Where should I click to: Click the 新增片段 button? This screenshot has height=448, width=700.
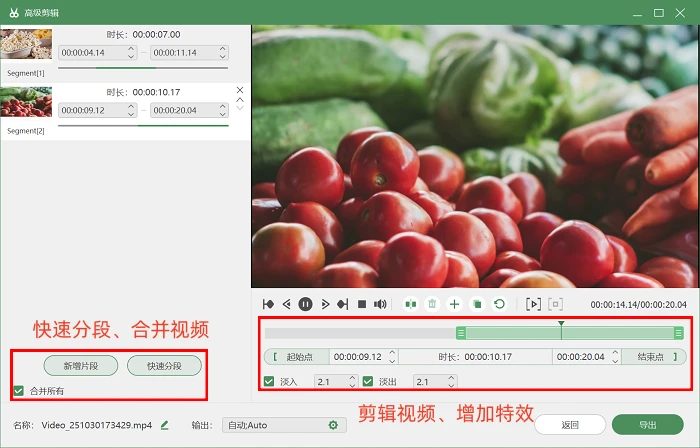(81, 366)
